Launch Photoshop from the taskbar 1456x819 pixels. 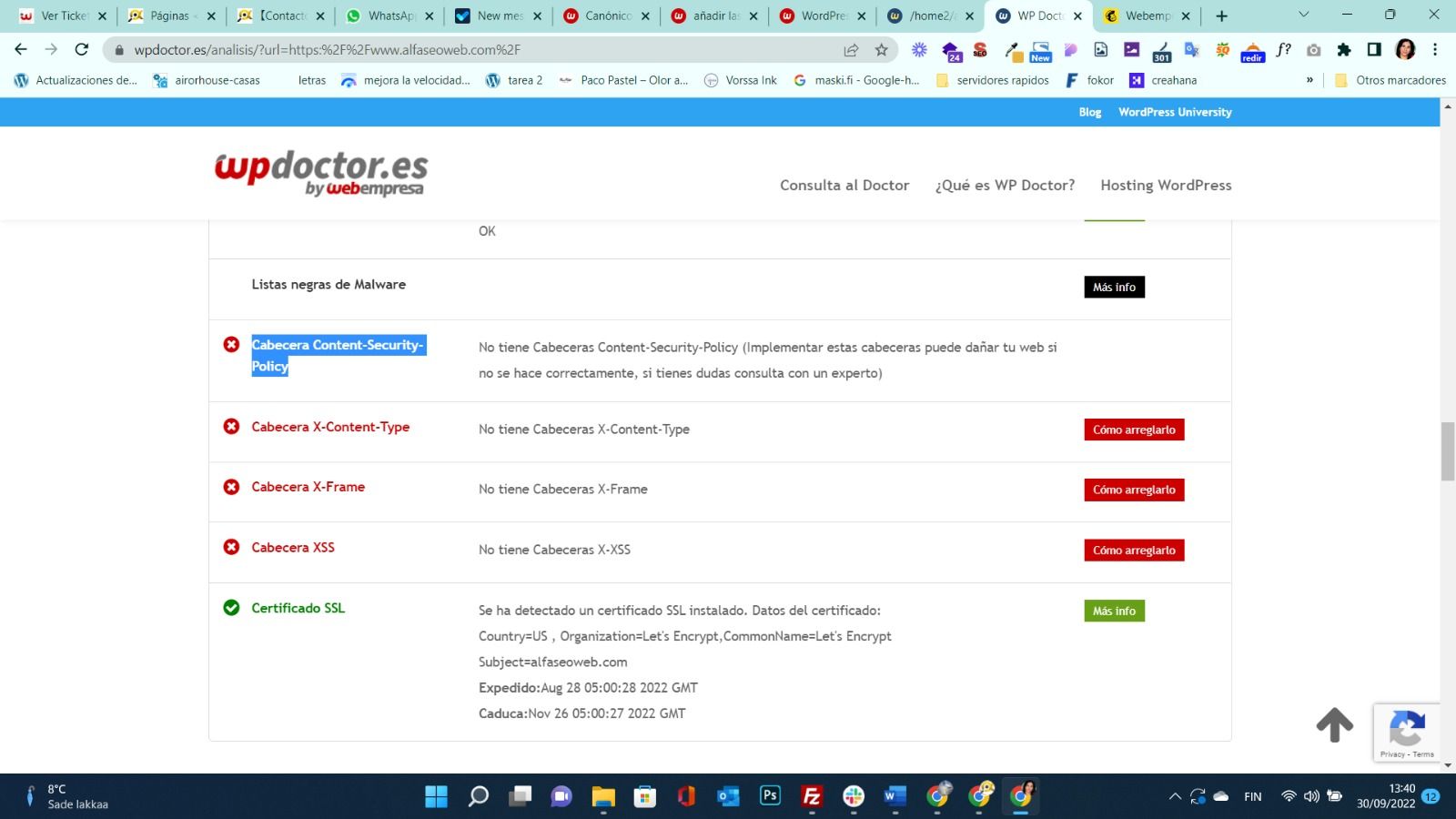[770, 796]
